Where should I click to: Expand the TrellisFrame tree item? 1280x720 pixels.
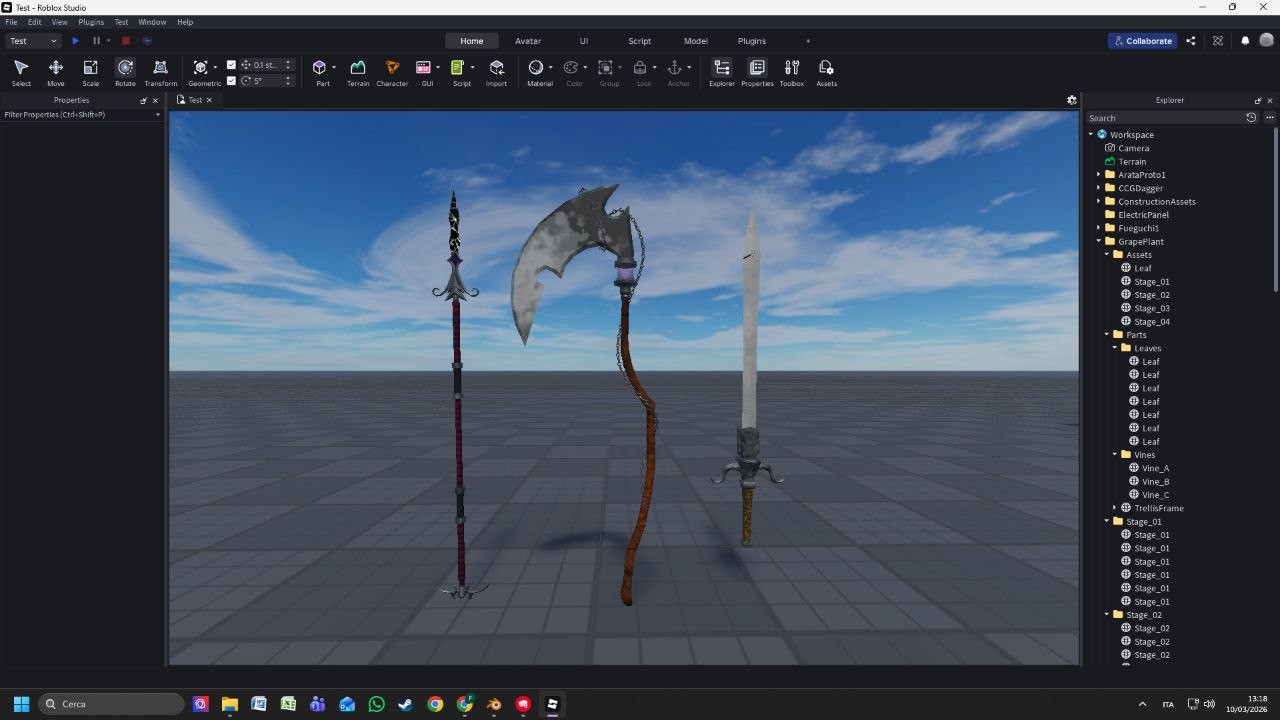point(1114,508)
